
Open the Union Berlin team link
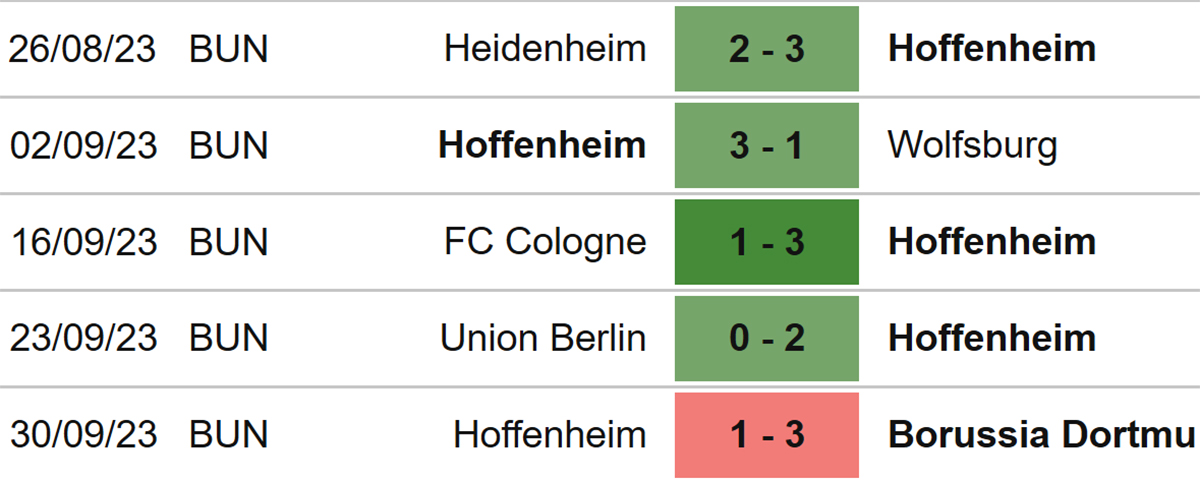point(543,338)
